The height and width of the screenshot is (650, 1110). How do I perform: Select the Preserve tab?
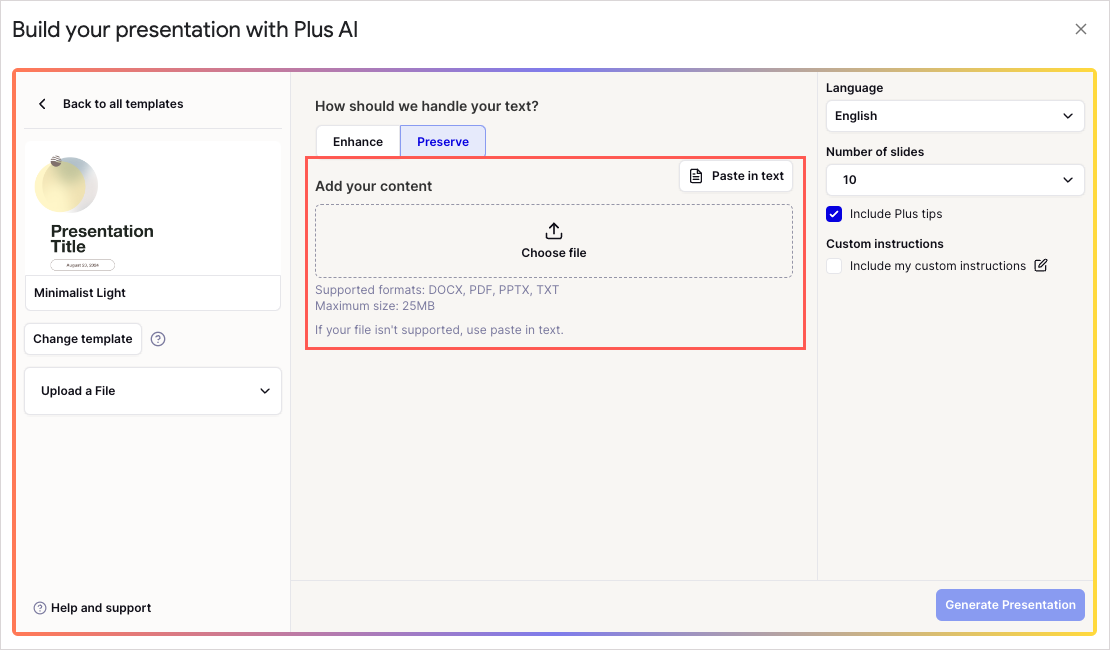pyautogui.click(x=443, y=142)
